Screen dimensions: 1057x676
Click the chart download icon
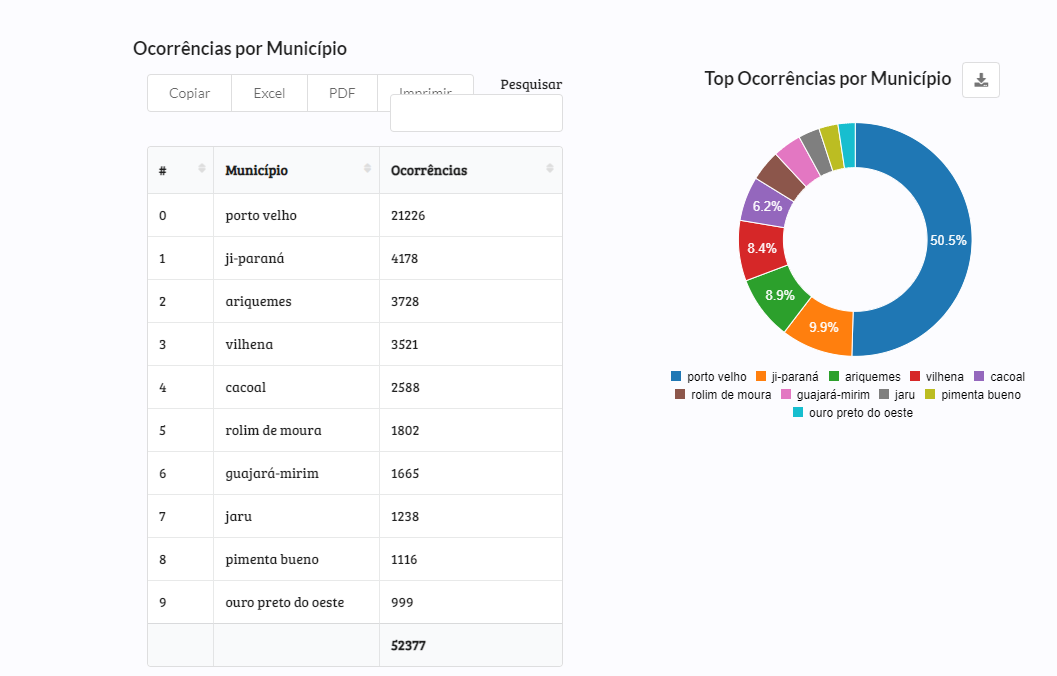coord(981,80)
